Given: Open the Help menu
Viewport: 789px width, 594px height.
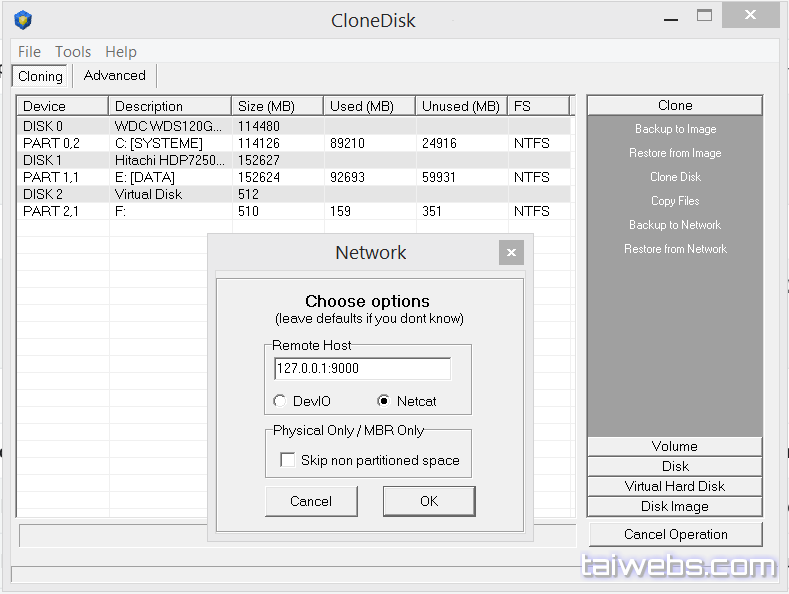Looking at the screenshot, I should coord(121,52).
